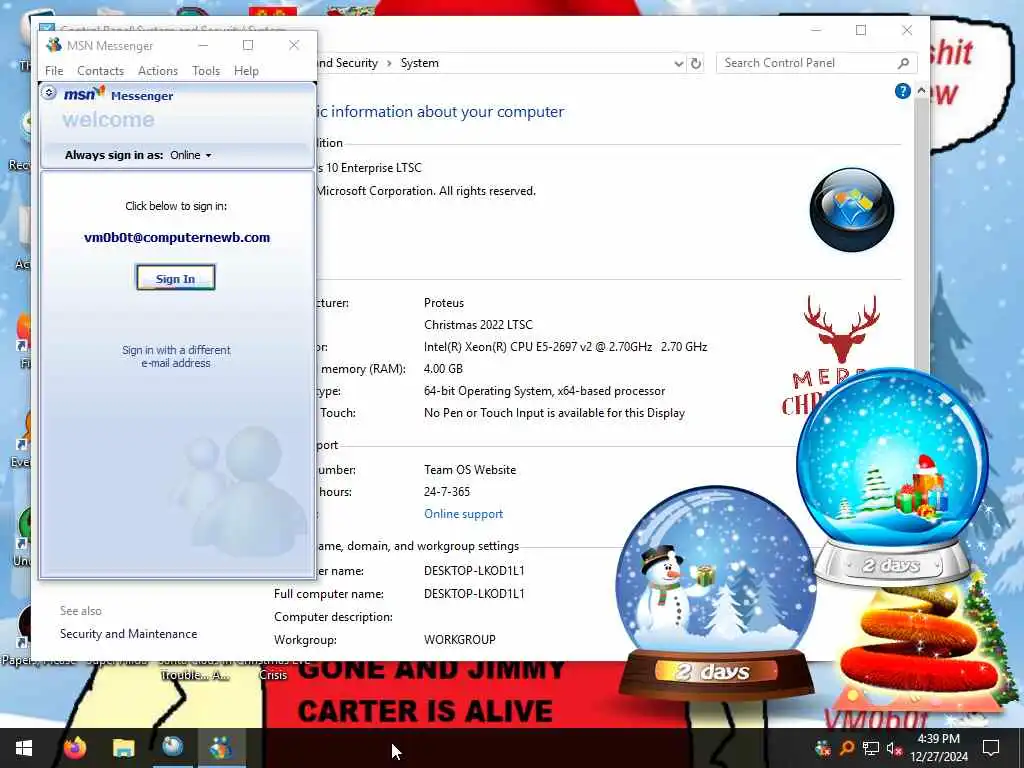Click the Windows logo orb image
Image resolution: width=1024 pixels, height=768 pixels.
[852, 210]
